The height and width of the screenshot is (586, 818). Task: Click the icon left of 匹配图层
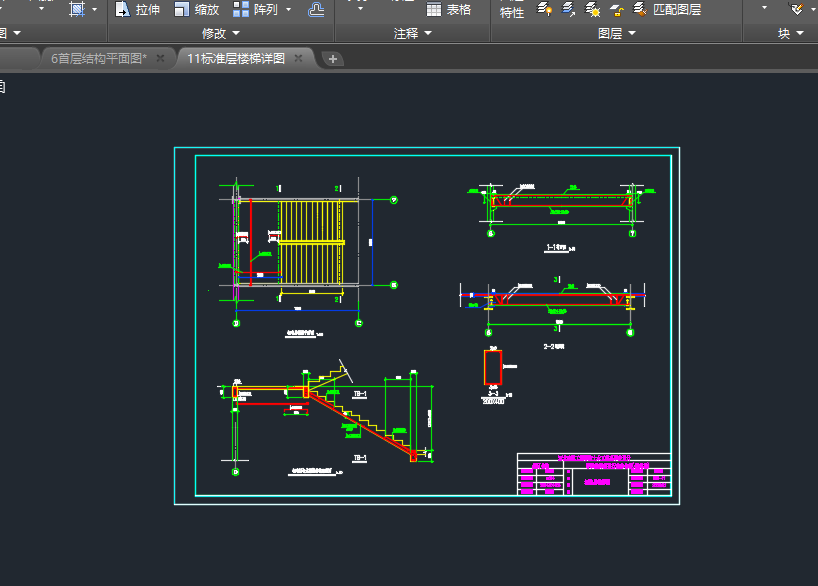click(639, 10)
